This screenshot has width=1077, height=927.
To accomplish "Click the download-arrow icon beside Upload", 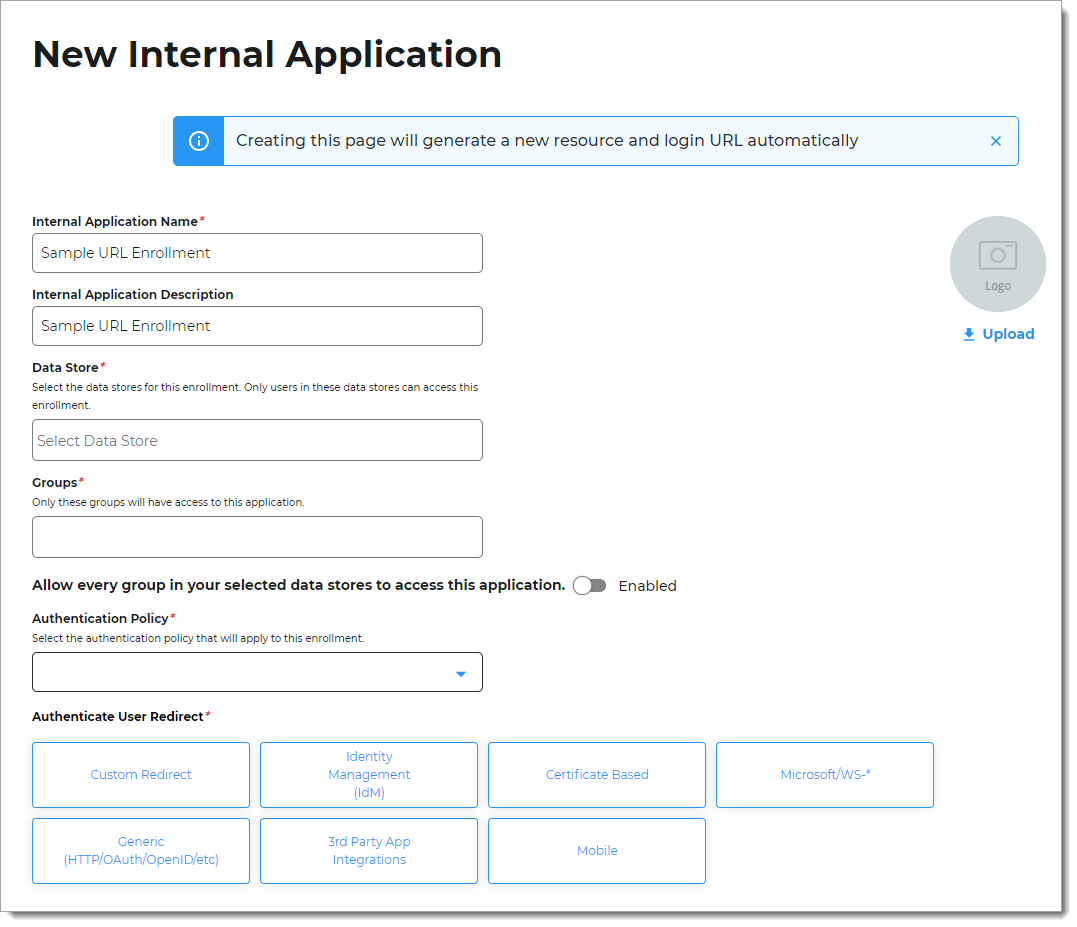I will (968, 333).
